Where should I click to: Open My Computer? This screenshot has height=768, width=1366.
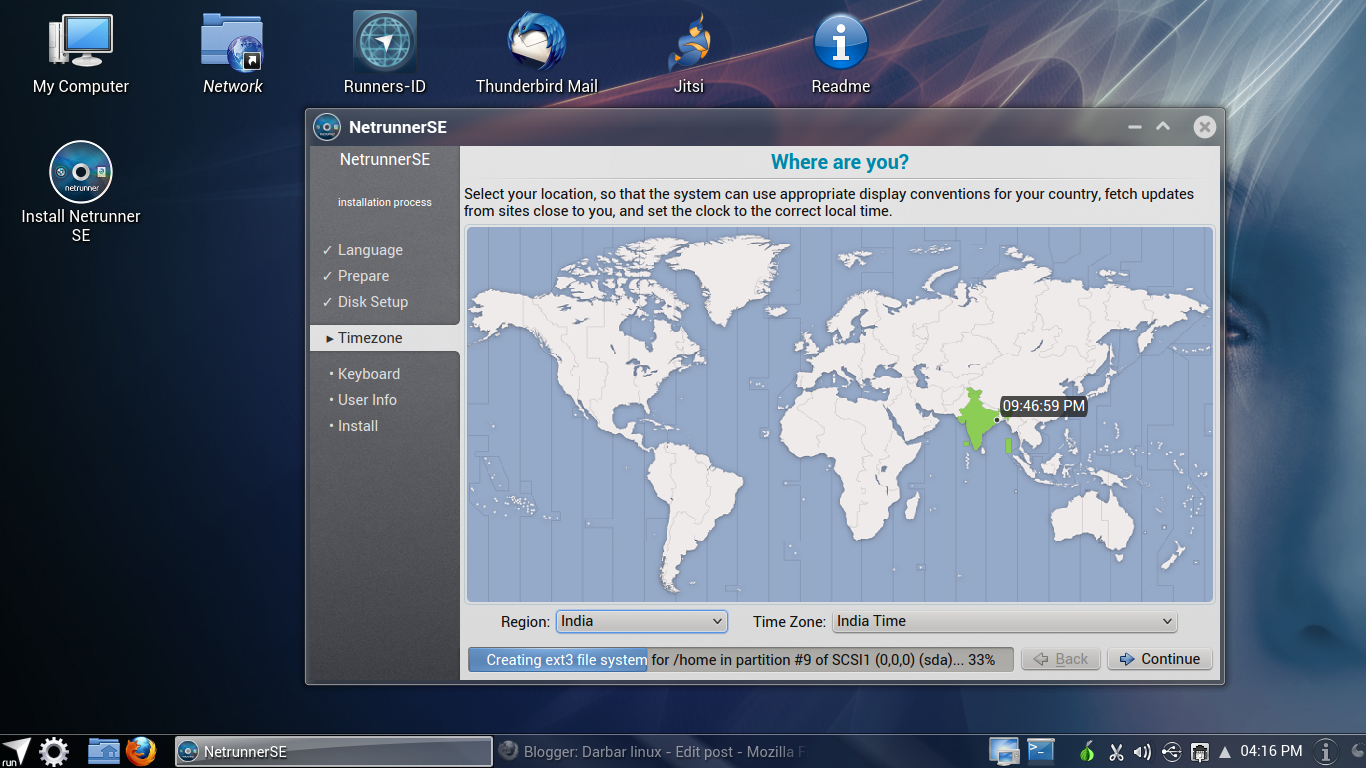tap(80, 40)
